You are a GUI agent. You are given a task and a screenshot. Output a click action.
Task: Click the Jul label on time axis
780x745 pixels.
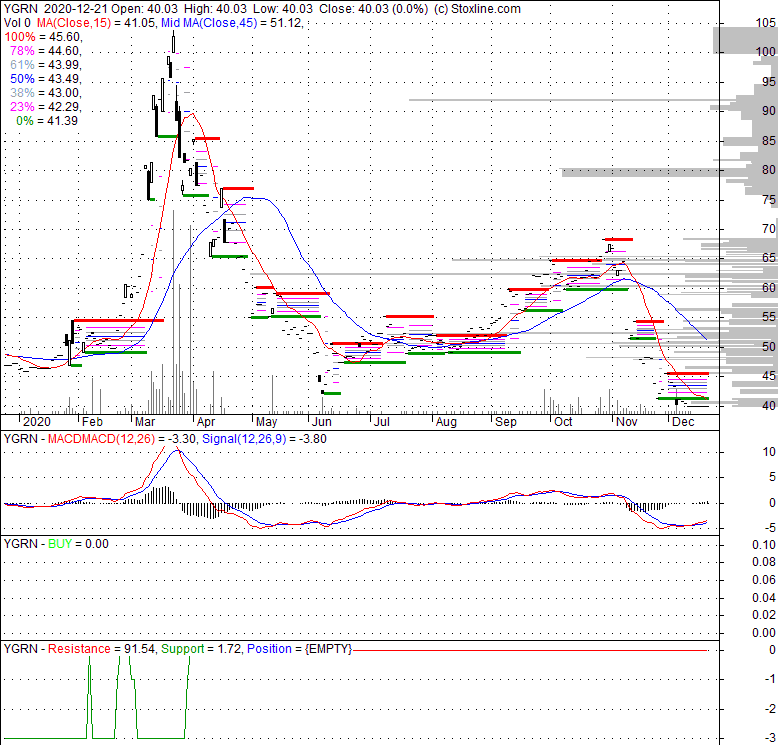pos(382,422)
